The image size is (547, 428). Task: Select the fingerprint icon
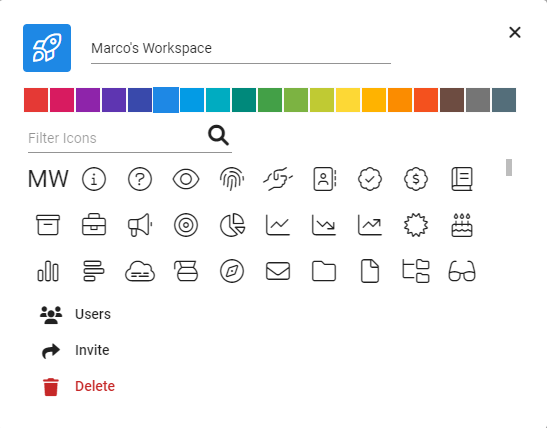232,179
